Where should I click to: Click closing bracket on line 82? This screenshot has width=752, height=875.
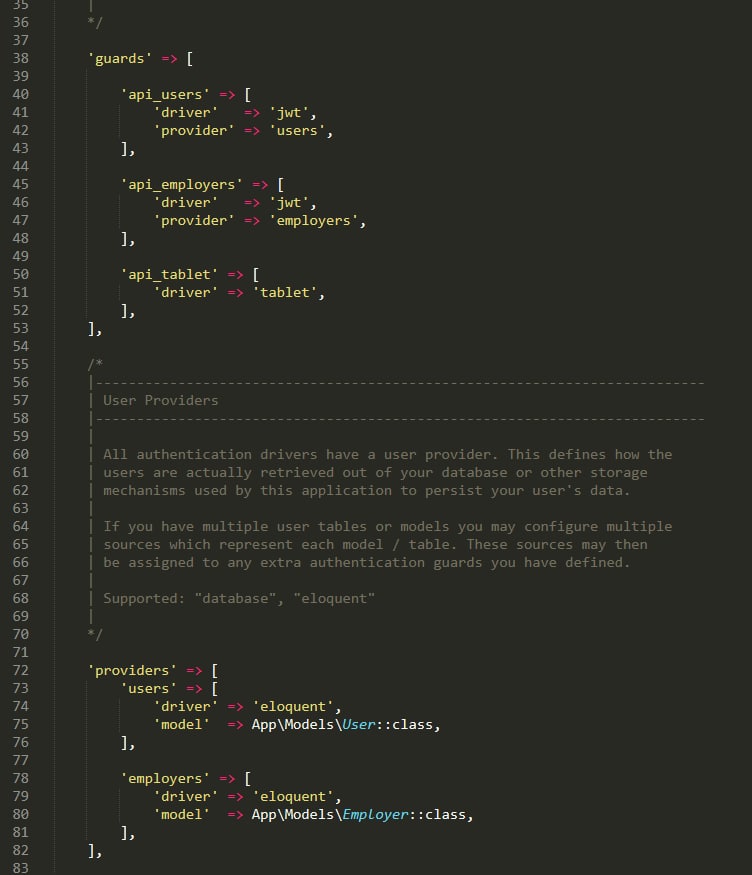pyautogui.click(x=95, y=850)
